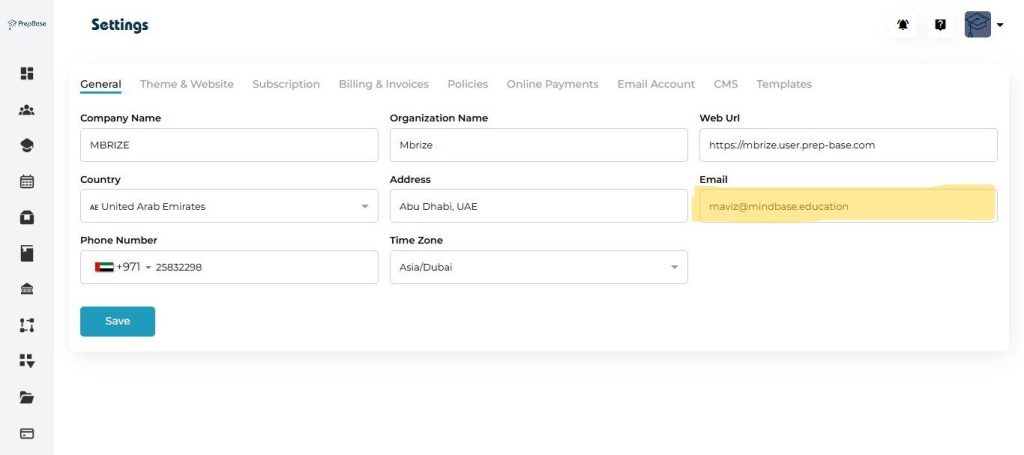Go to the Online Payments tab
1024x455 pixels.
[x=552, y=84]
